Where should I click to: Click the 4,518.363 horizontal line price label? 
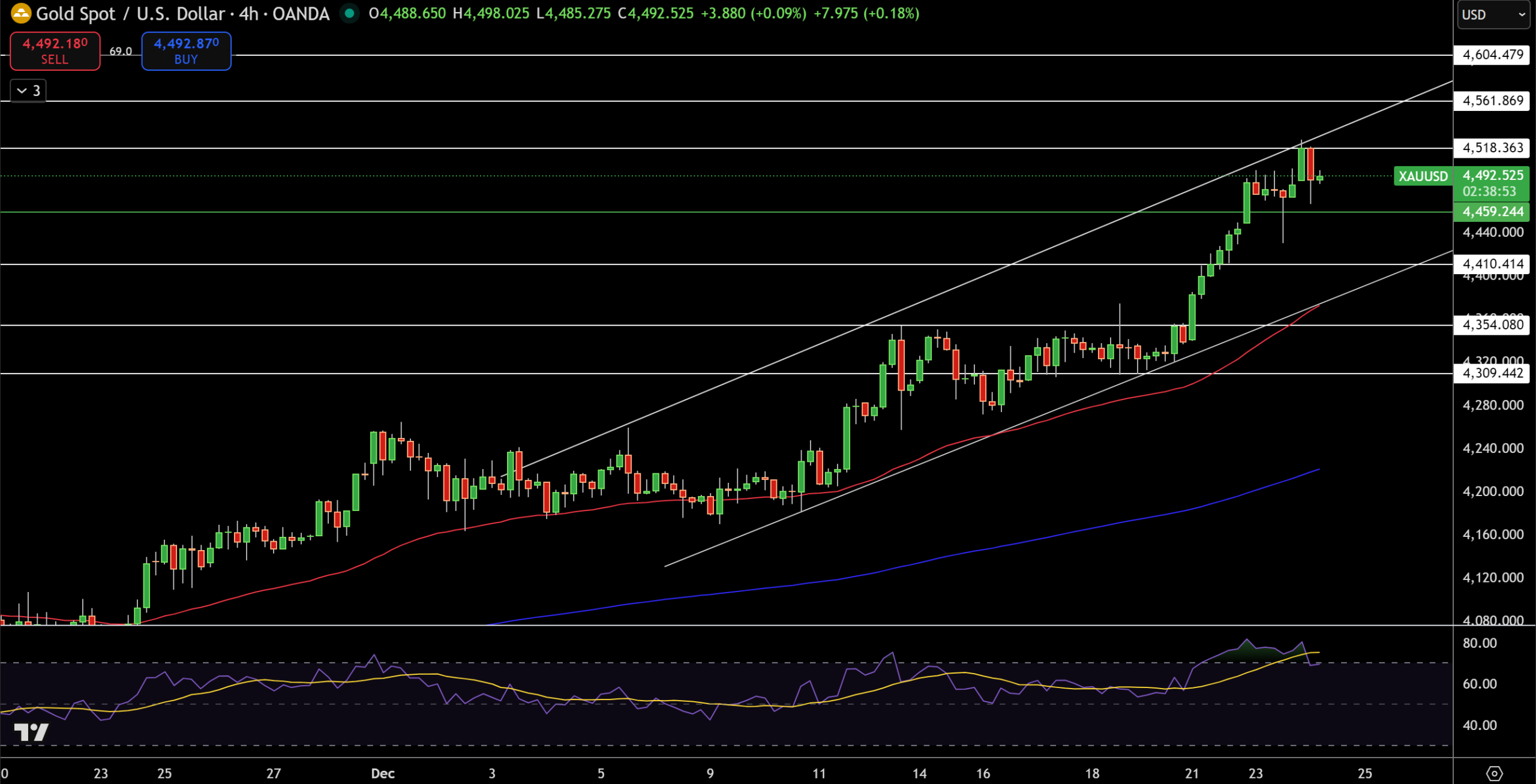coord(1492,148)
